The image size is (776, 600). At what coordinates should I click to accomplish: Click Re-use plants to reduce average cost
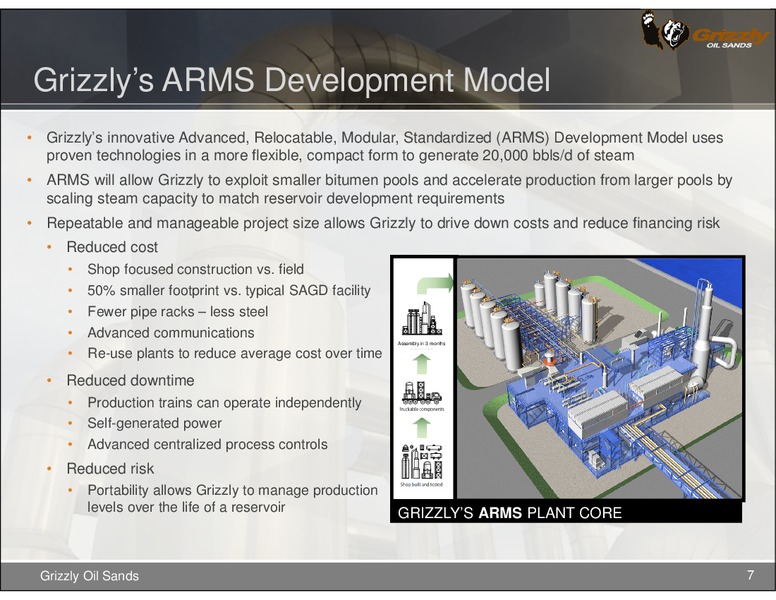tap(235, 353)
